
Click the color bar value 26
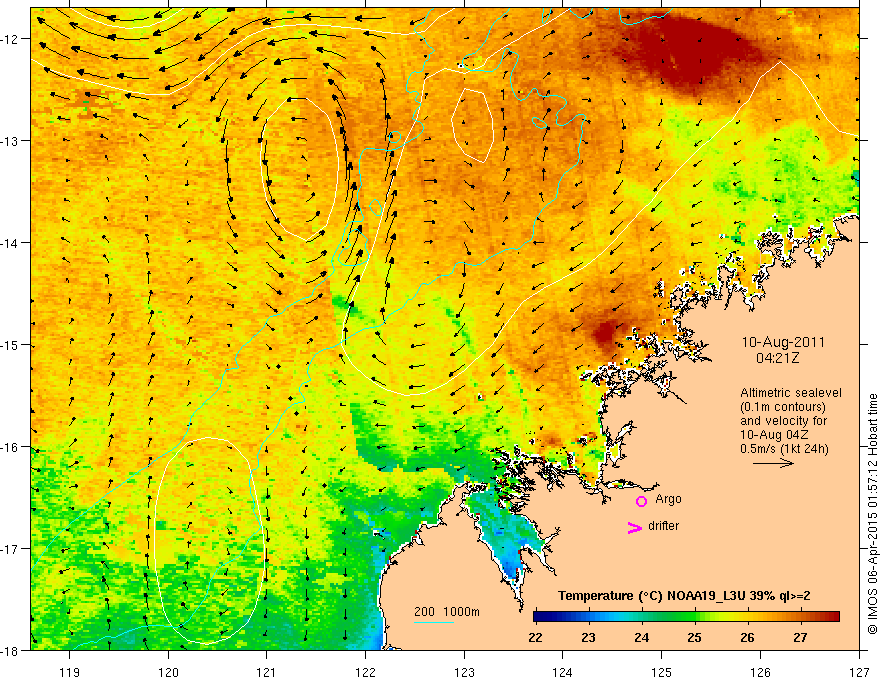747,637
